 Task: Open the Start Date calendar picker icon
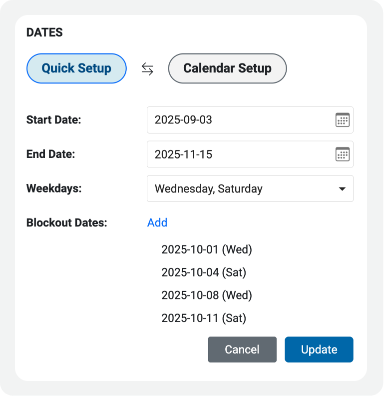[342, 120]
